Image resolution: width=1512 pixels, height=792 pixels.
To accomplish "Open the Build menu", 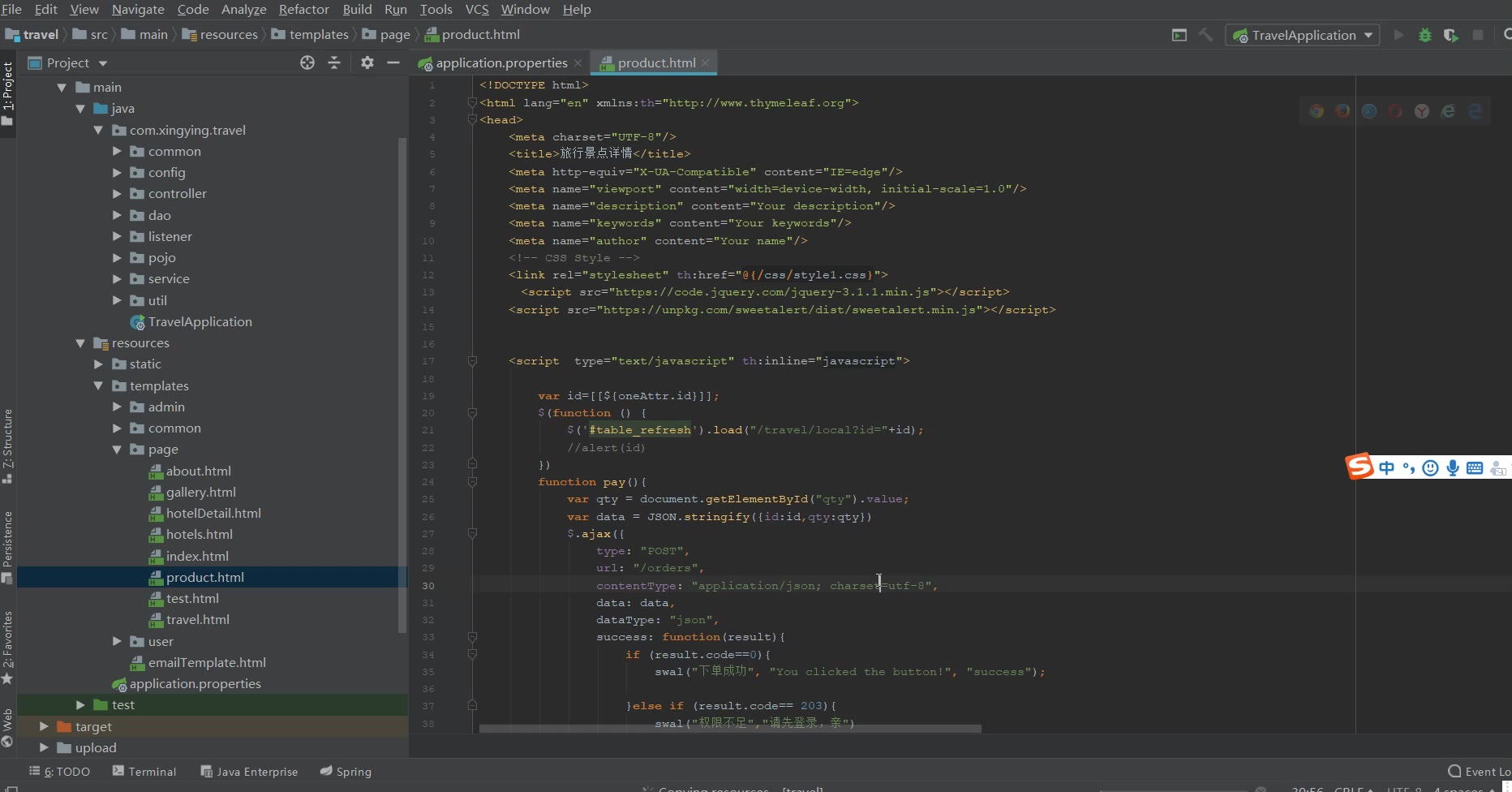I will [x=357, y=9].
